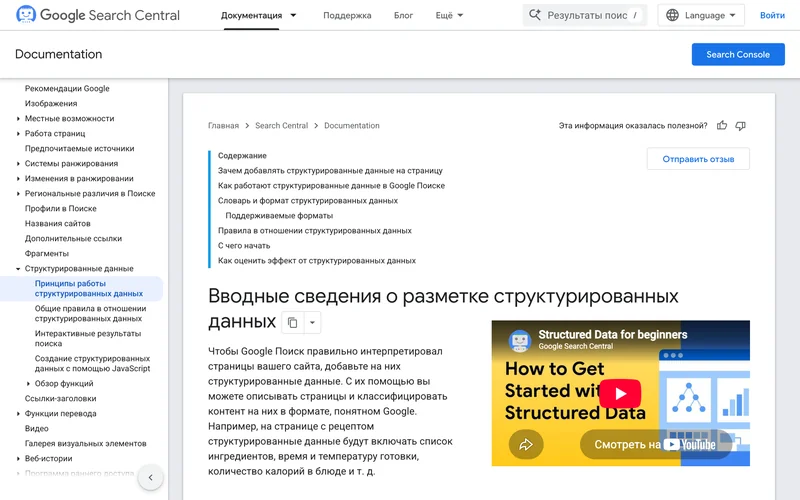The height and width of the screenshot is (500, 800).
Task: Click the Главная breadcrumb link
Action: 223,126
